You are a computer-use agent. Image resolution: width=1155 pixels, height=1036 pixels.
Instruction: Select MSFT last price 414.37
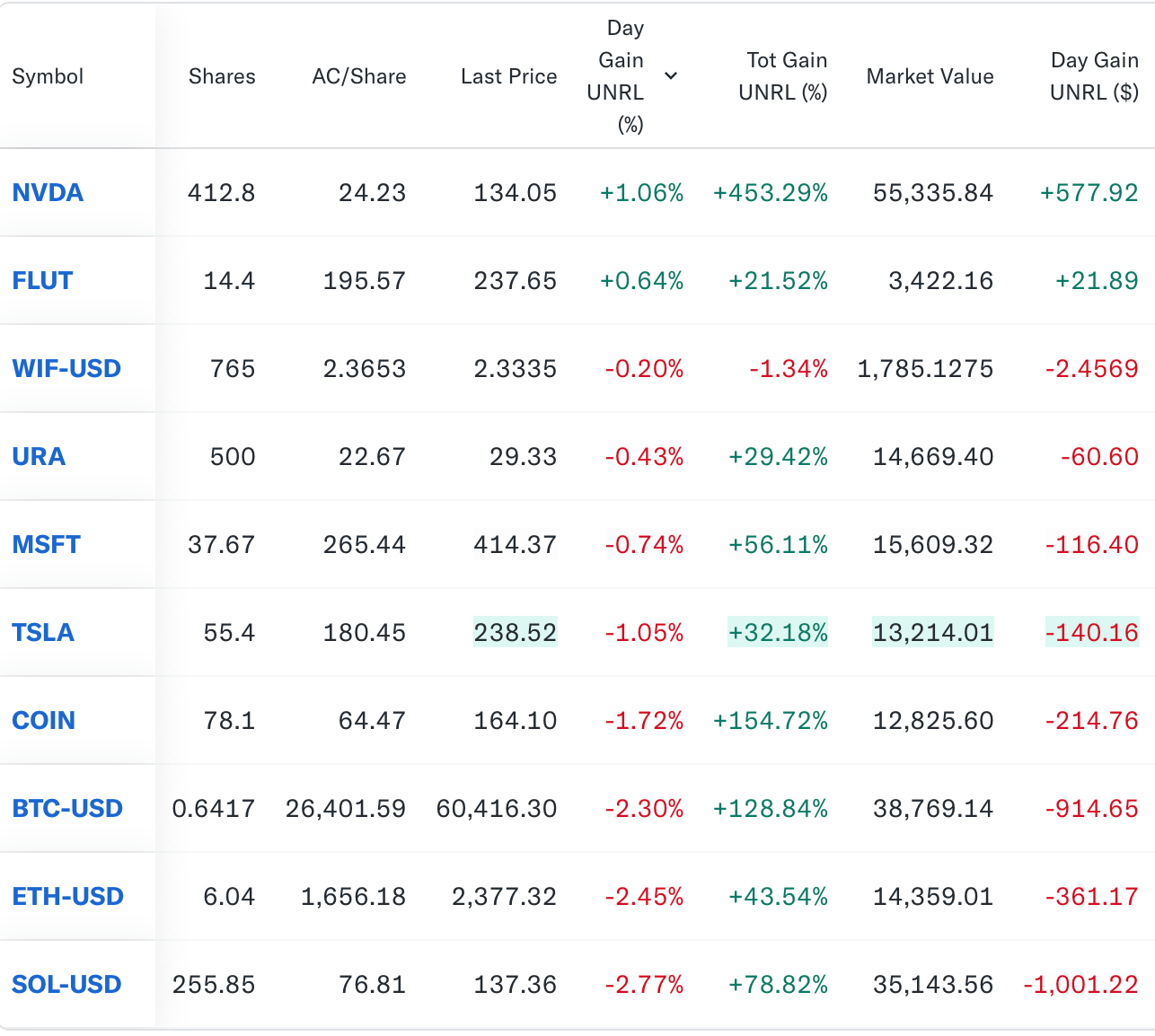pos(516,545)
